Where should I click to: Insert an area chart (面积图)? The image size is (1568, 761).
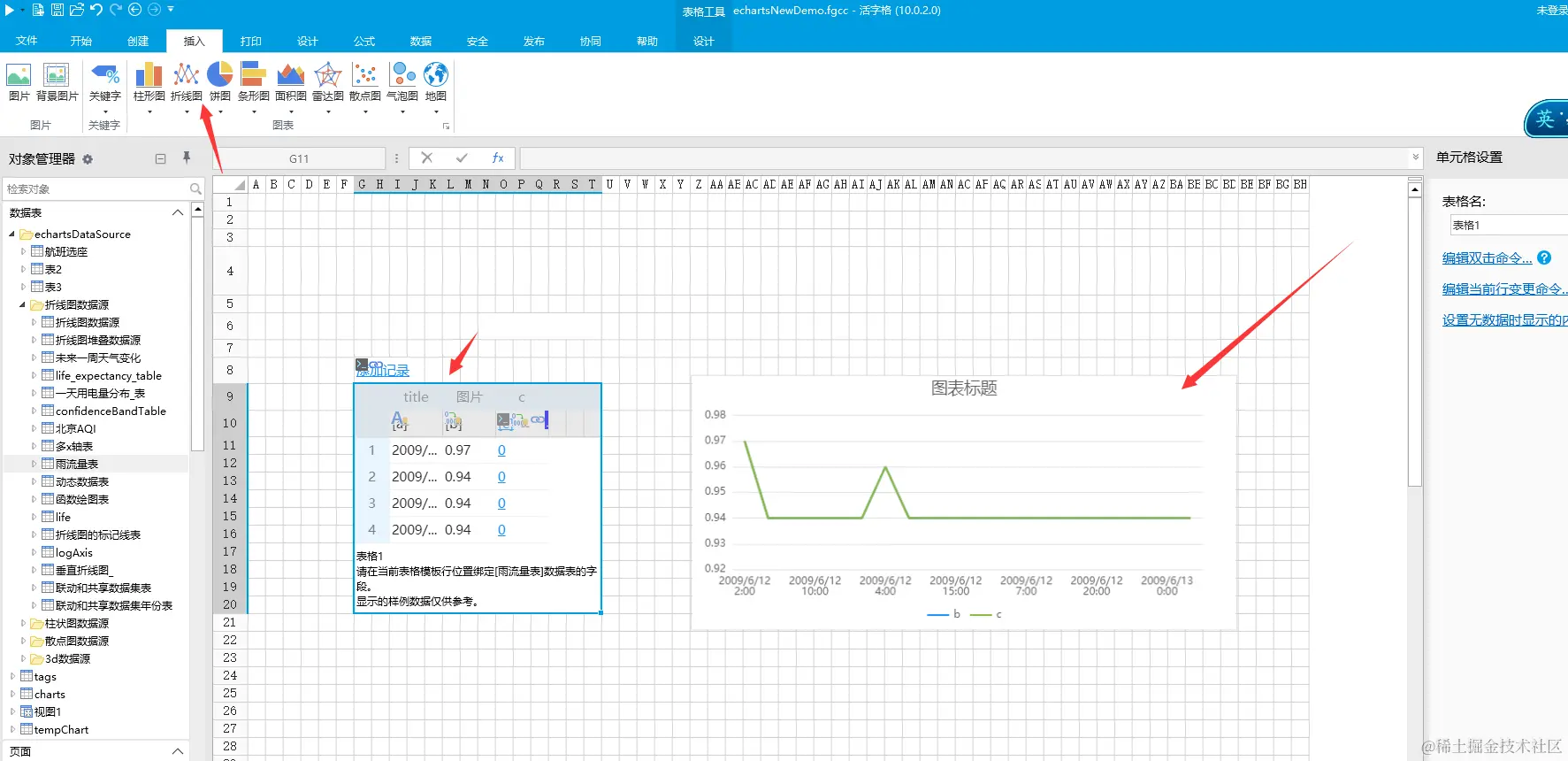tap(290, 83)
